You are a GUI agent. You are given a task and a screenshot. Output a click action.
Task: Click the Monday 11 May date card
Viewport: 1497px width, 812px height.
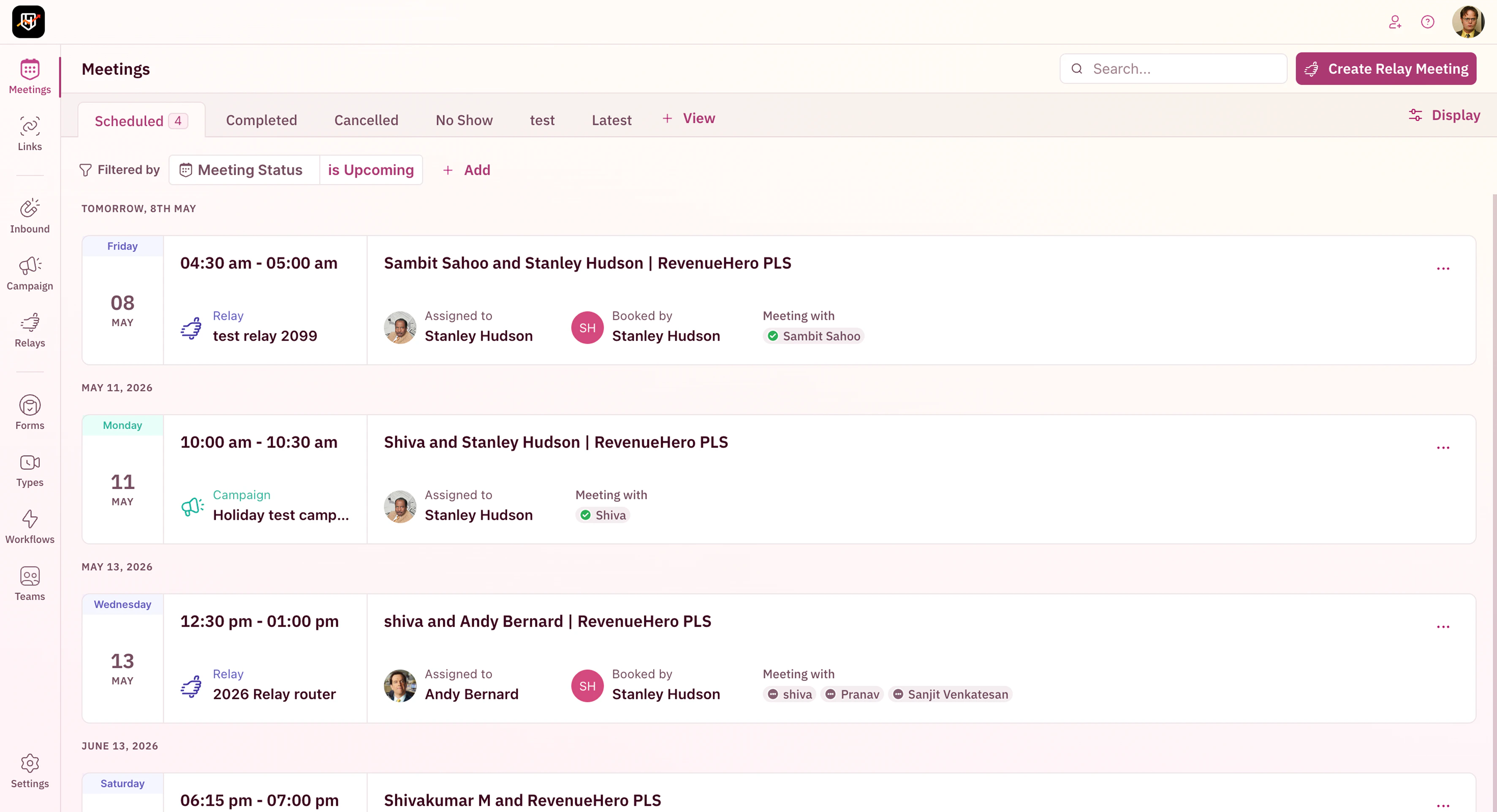[x=122, y=479]
